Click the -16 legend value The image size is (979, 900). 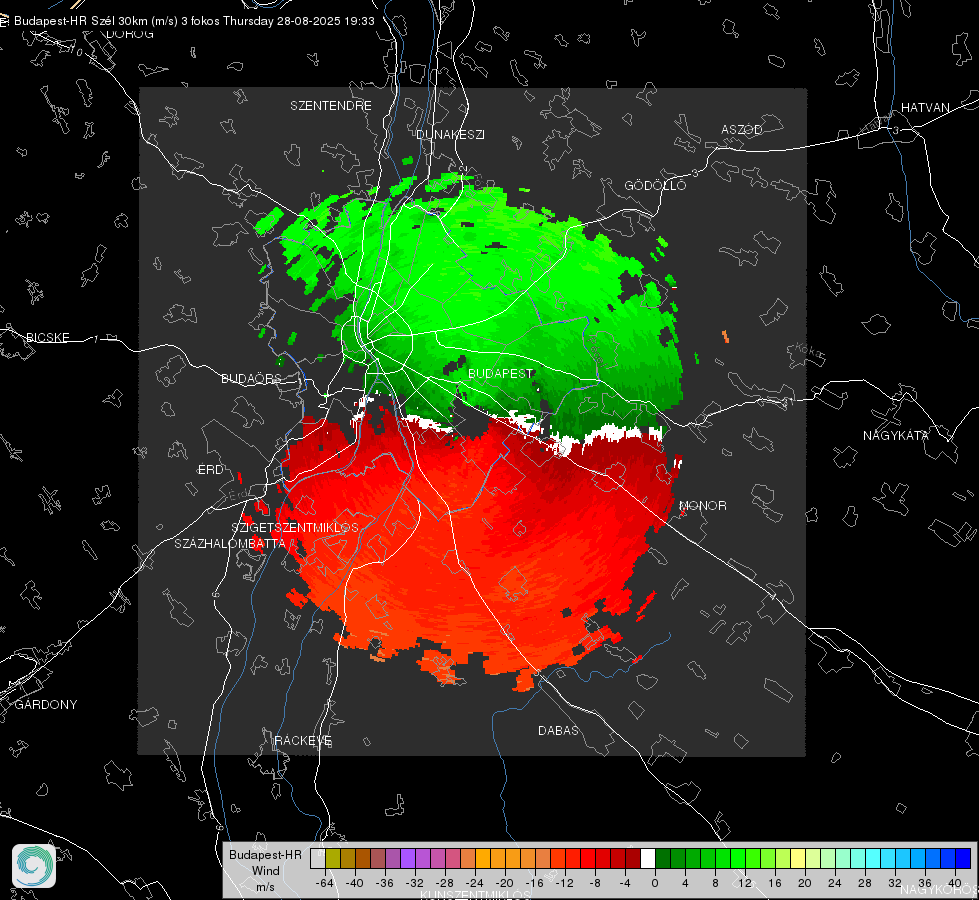pos(534,883)
